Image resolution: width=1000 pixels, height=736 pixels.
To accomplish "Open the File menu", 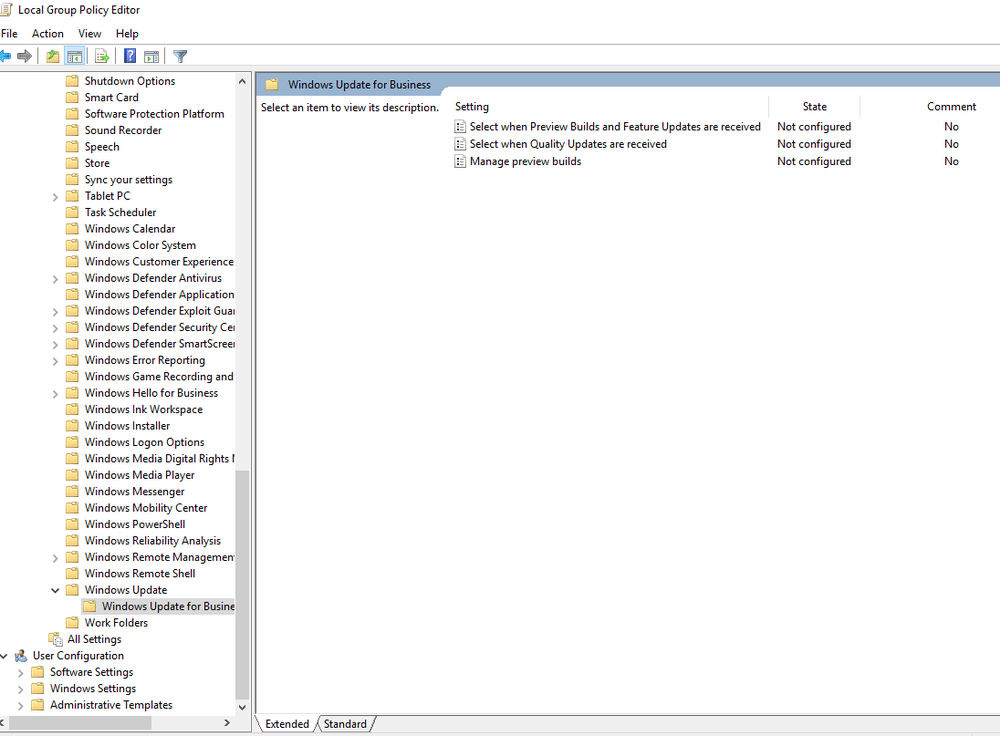I will point(9,33).
